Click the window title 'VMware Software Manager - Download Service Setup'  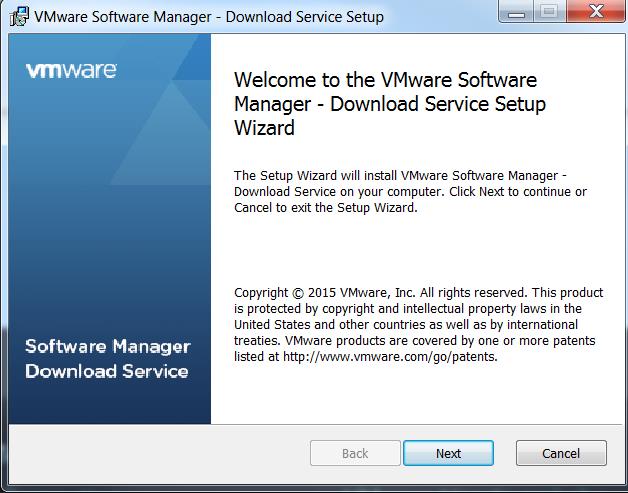209,17
